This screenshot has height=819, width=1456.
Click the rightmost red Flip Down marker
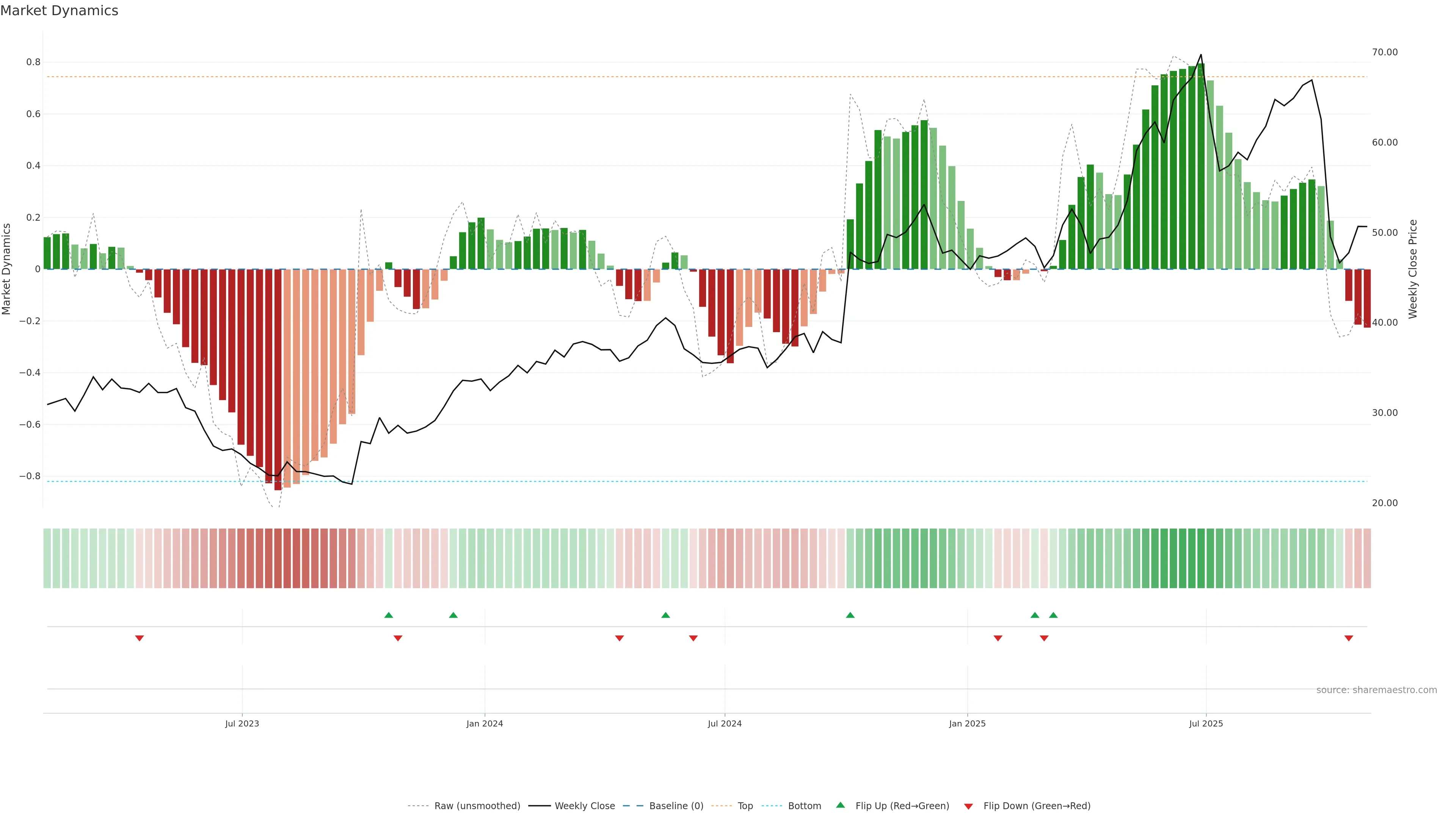click(x=1349, y=638)
